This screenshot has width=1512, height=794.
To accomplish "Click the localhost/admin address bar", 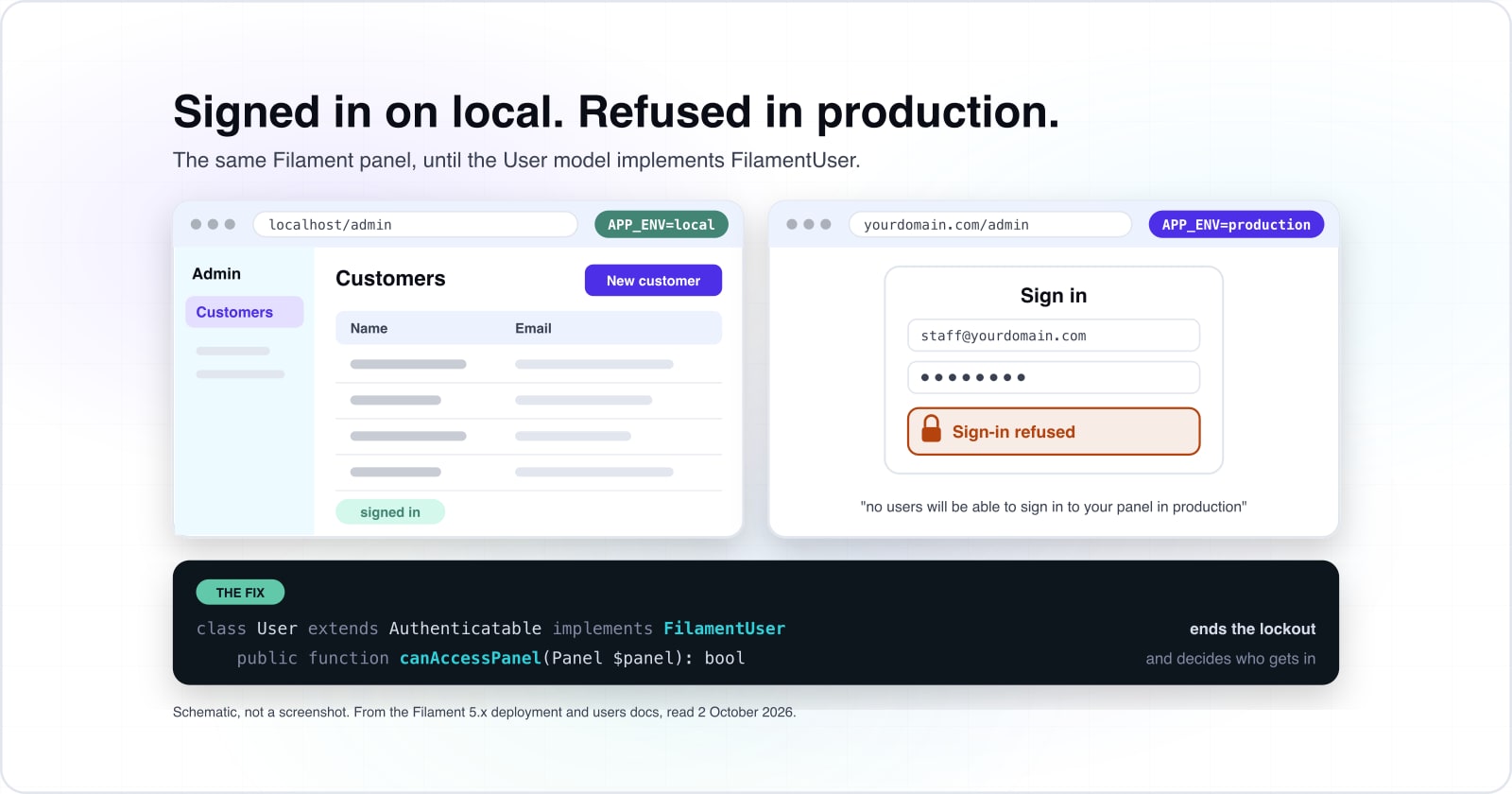I will click(x=416, y=225).
